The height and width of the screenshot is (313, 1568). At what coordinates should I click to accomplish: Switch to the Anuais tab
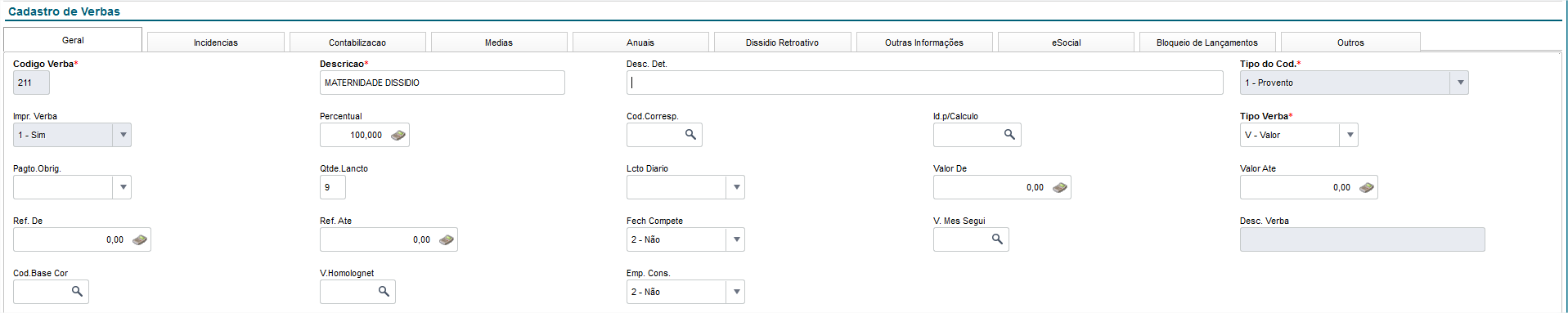click(640, 42)
